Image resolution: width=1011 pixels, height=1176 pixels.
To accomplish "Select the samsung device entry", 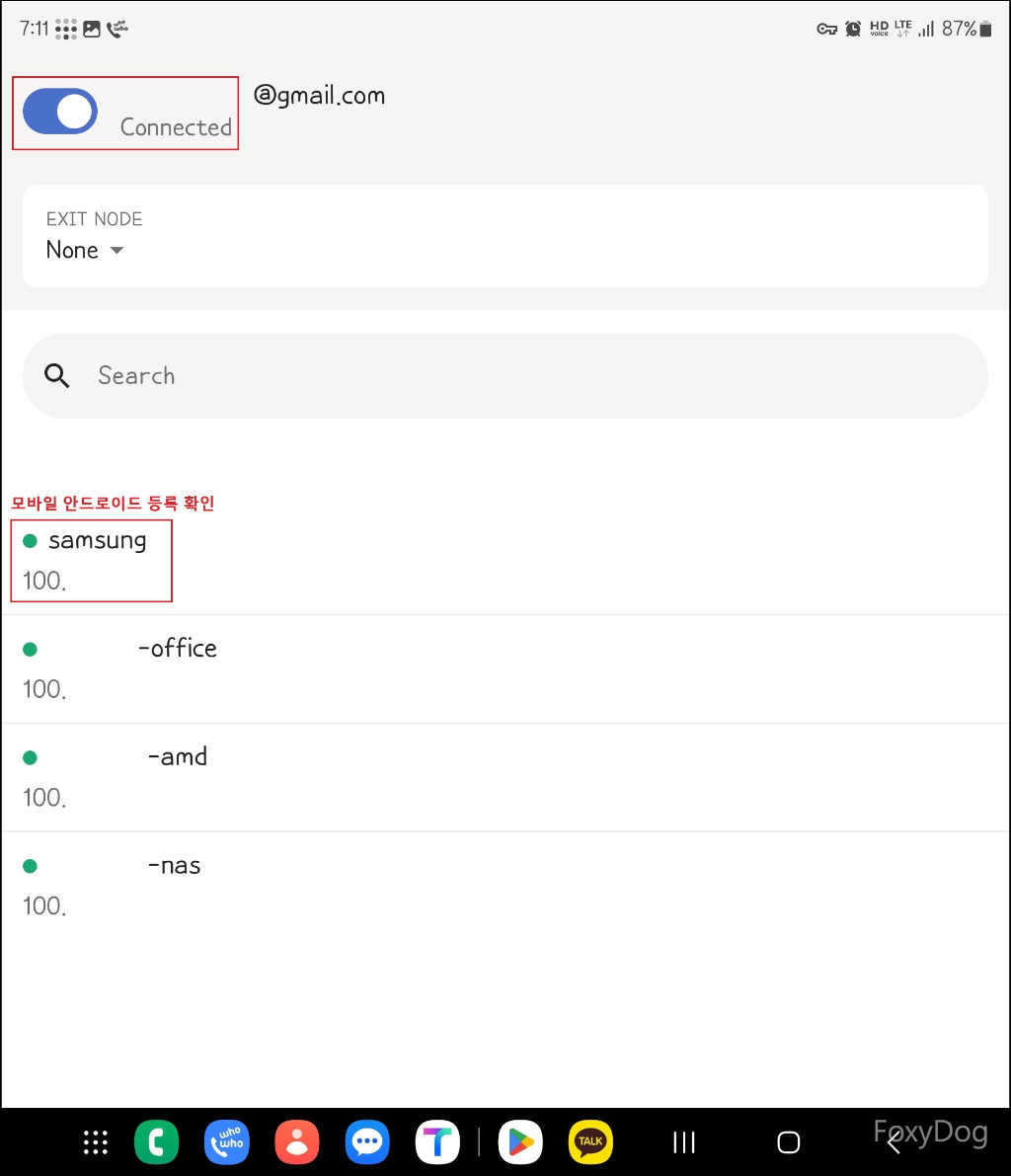I will click(x=505, y=560).
